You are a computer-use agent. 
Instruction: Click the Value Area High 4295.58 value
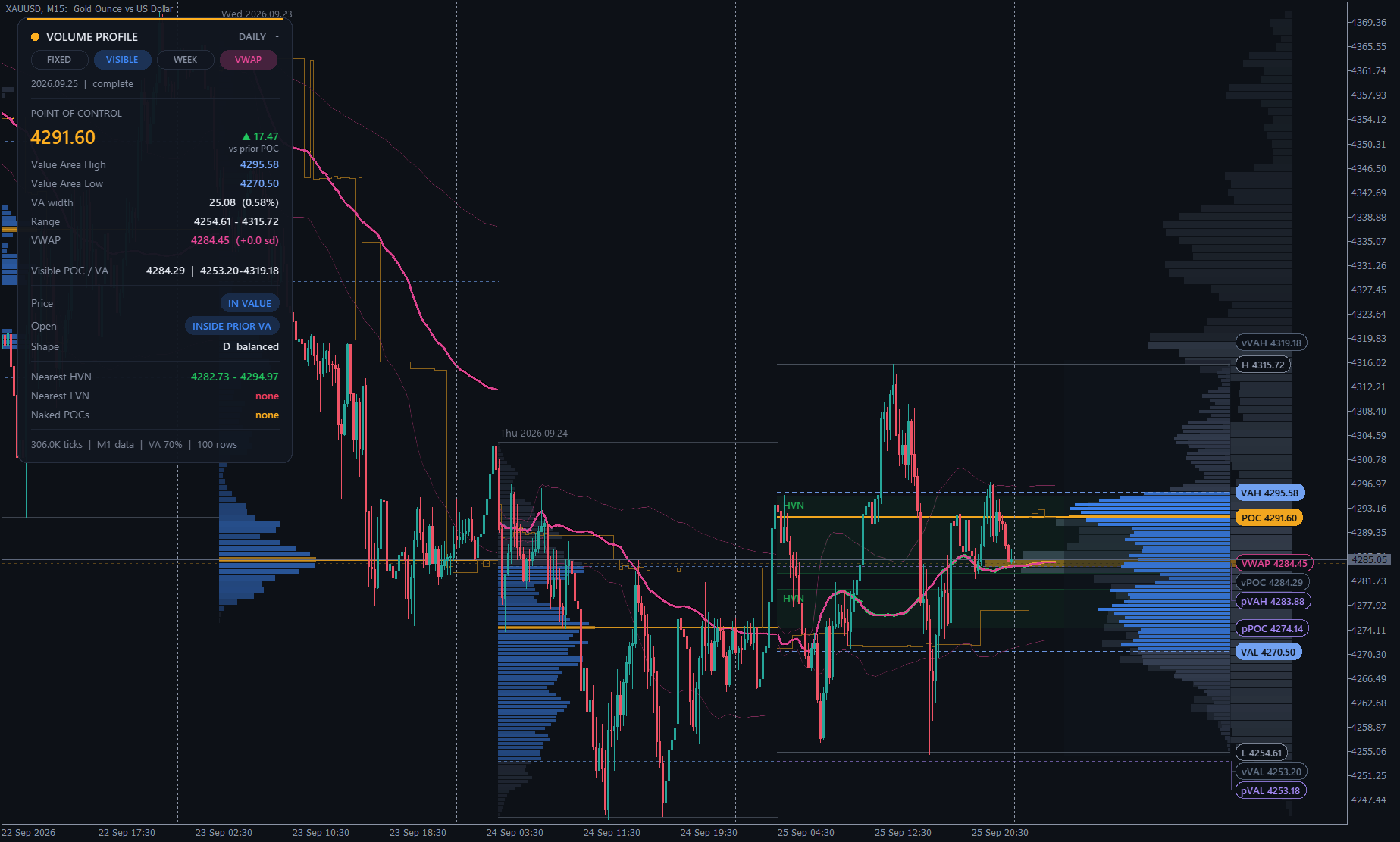tap(259, 165)
